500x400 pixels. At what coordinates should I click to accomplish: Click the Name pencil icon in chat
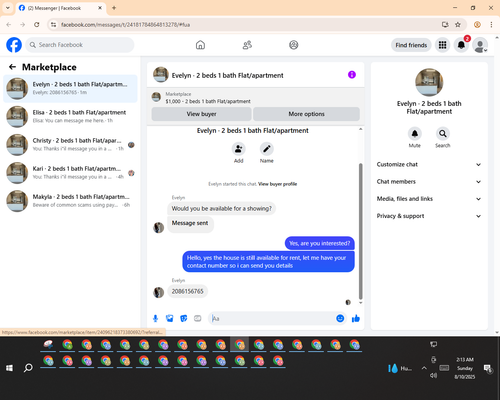pyautogui.click(x=267, y=149)
